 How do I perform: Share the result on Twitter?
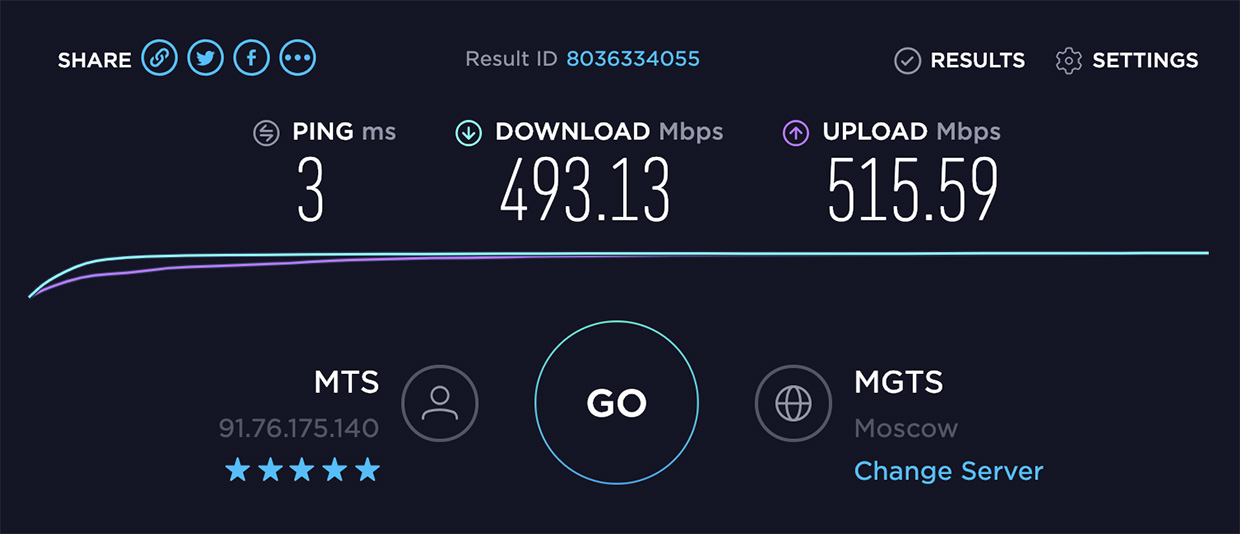(x=206, y=58)
